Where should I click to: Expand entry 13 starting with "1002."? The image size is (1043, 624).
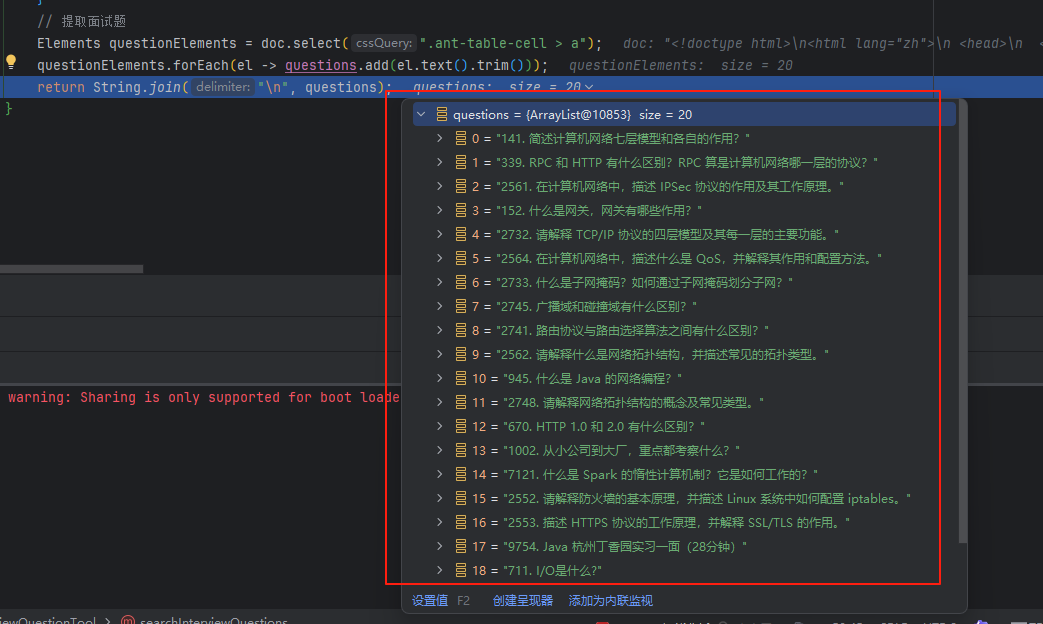pos(440,450)
